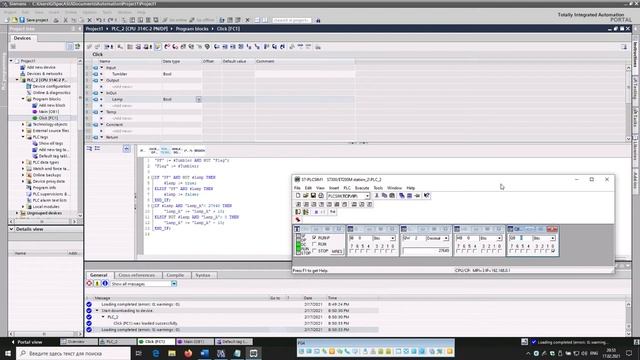This screenshot has height=360, width=640.
Task: Click the red record icon in PLCSIM toolbar
Action: pos(298,220)
